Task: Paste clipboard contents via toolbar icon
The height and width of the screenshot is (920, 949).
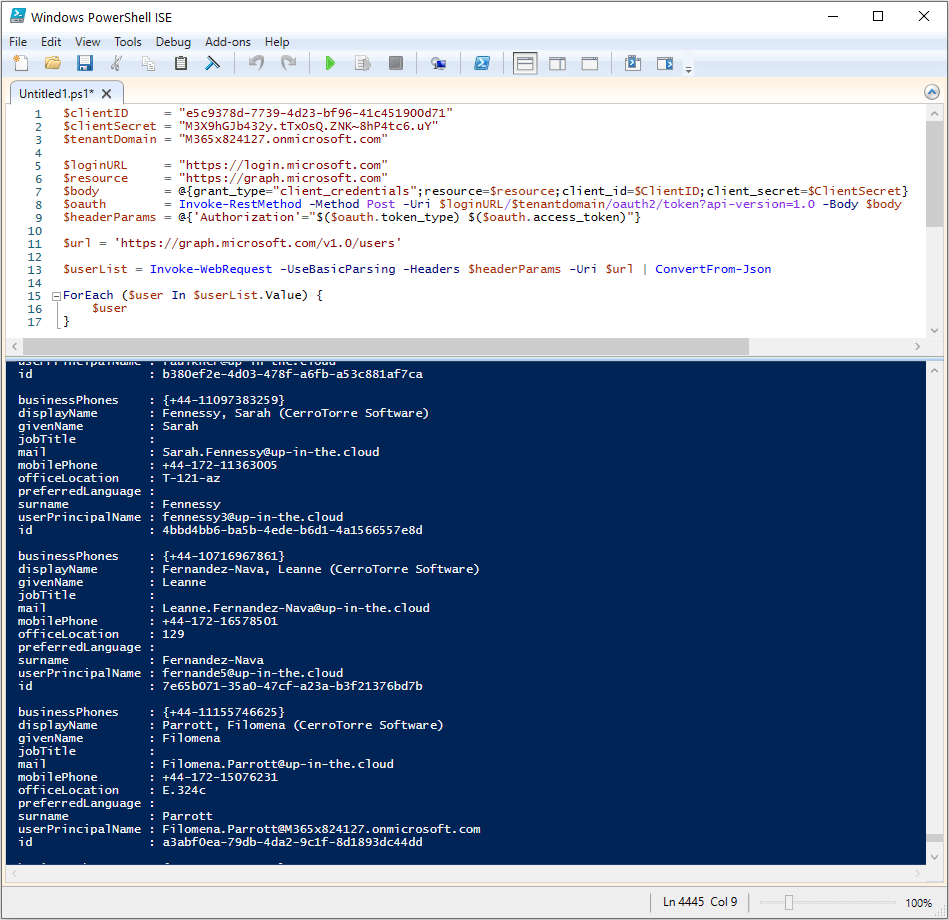Action: coord(181,62)
